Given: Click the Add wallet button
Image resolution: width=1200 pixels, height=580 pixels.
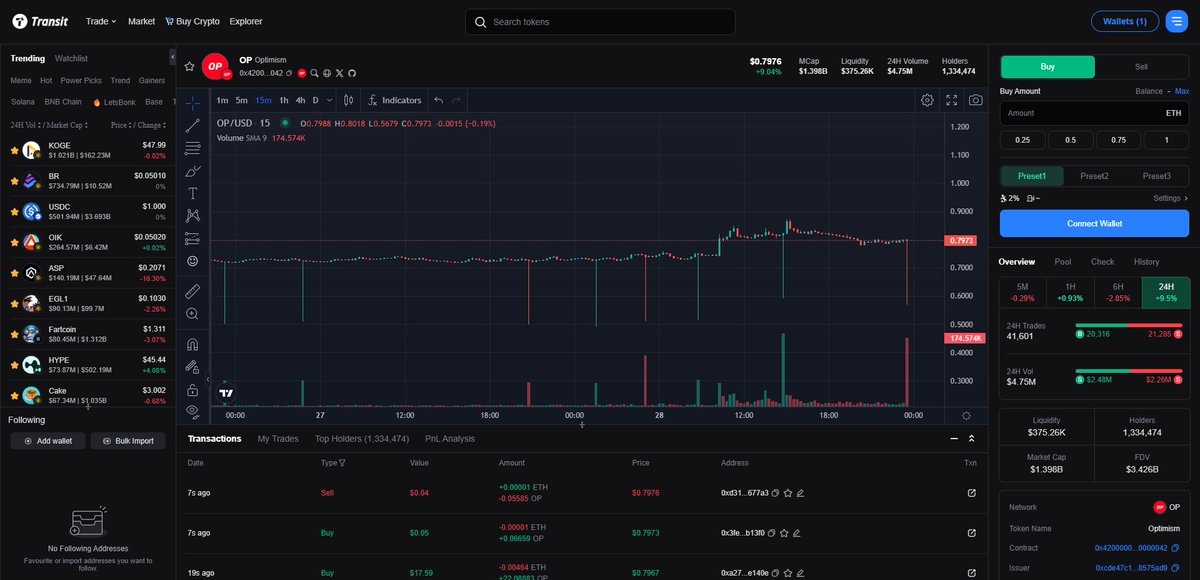Looking at the screenshot, I should coord(47,441).
